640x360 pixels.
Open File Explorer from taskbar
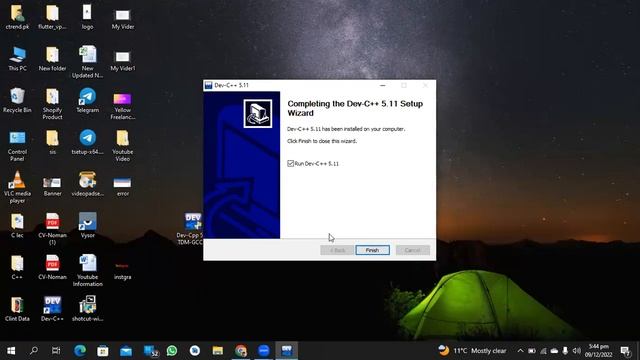[218, 351]
